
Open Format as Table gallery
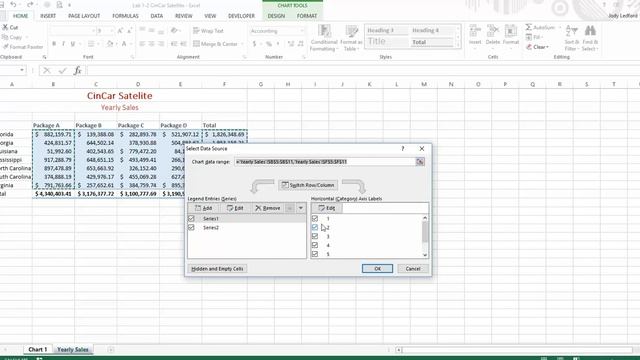point(351,38)
